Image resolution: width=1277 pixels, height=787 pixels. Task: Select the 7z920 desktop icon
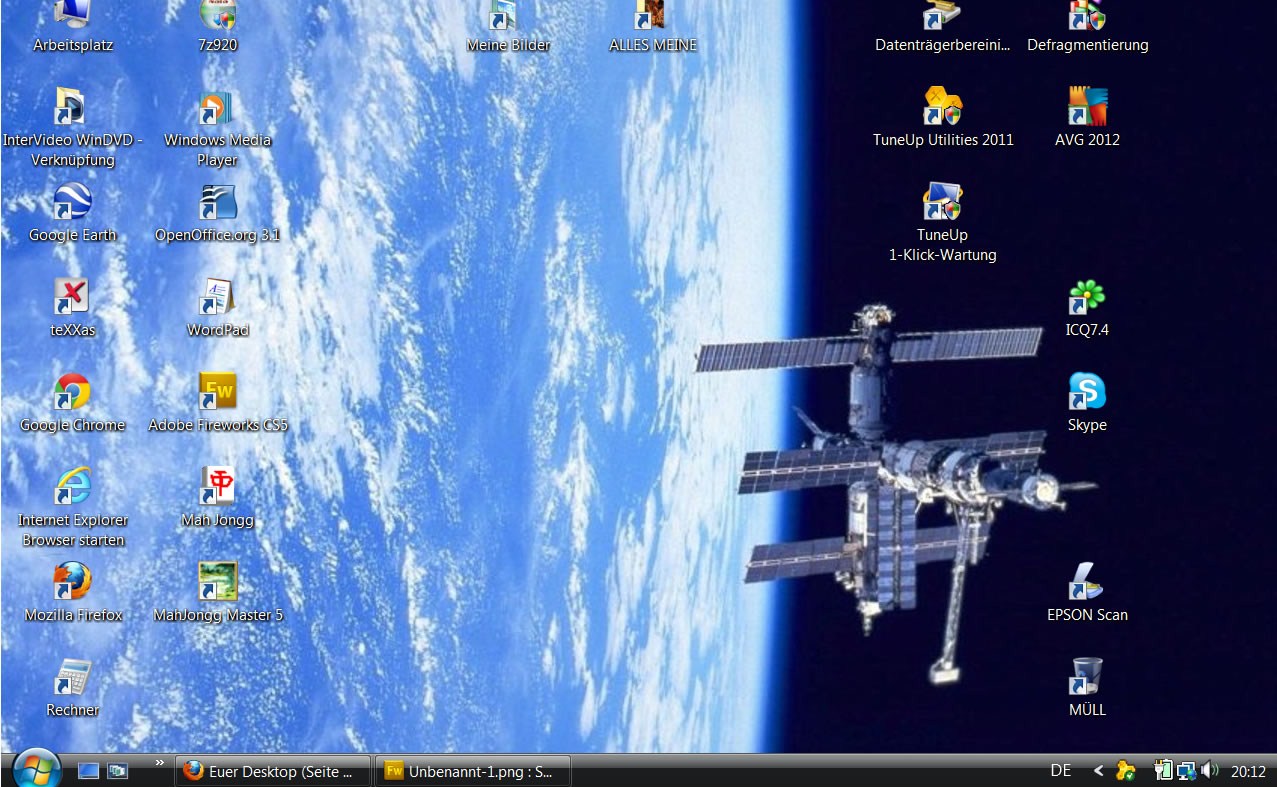pos(217,14)
